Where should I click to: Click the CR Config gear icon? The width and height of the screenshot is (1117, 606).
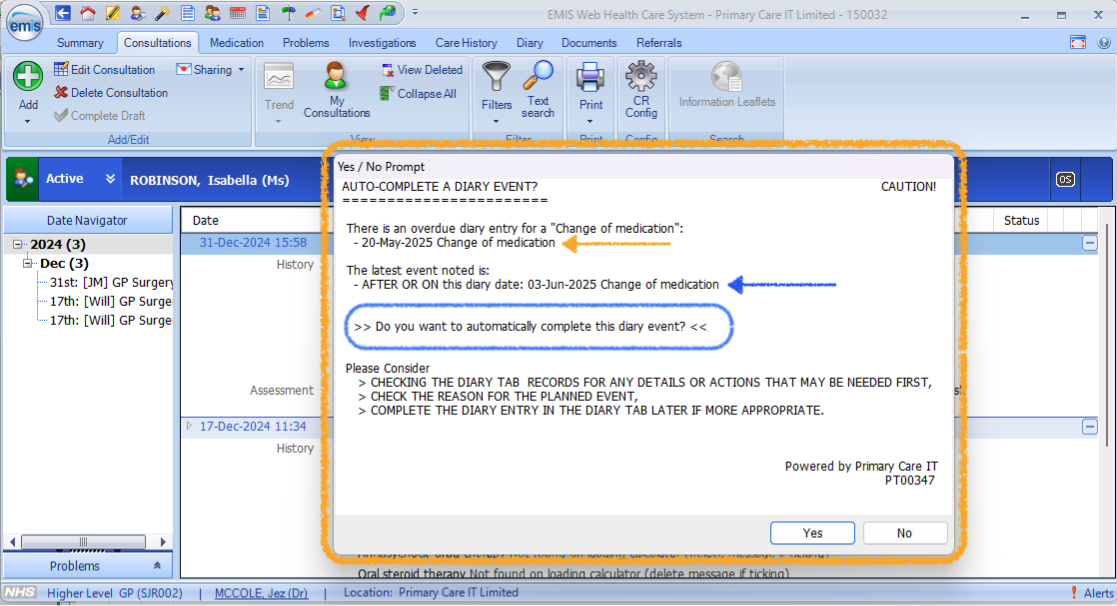(x=641, y=75)
